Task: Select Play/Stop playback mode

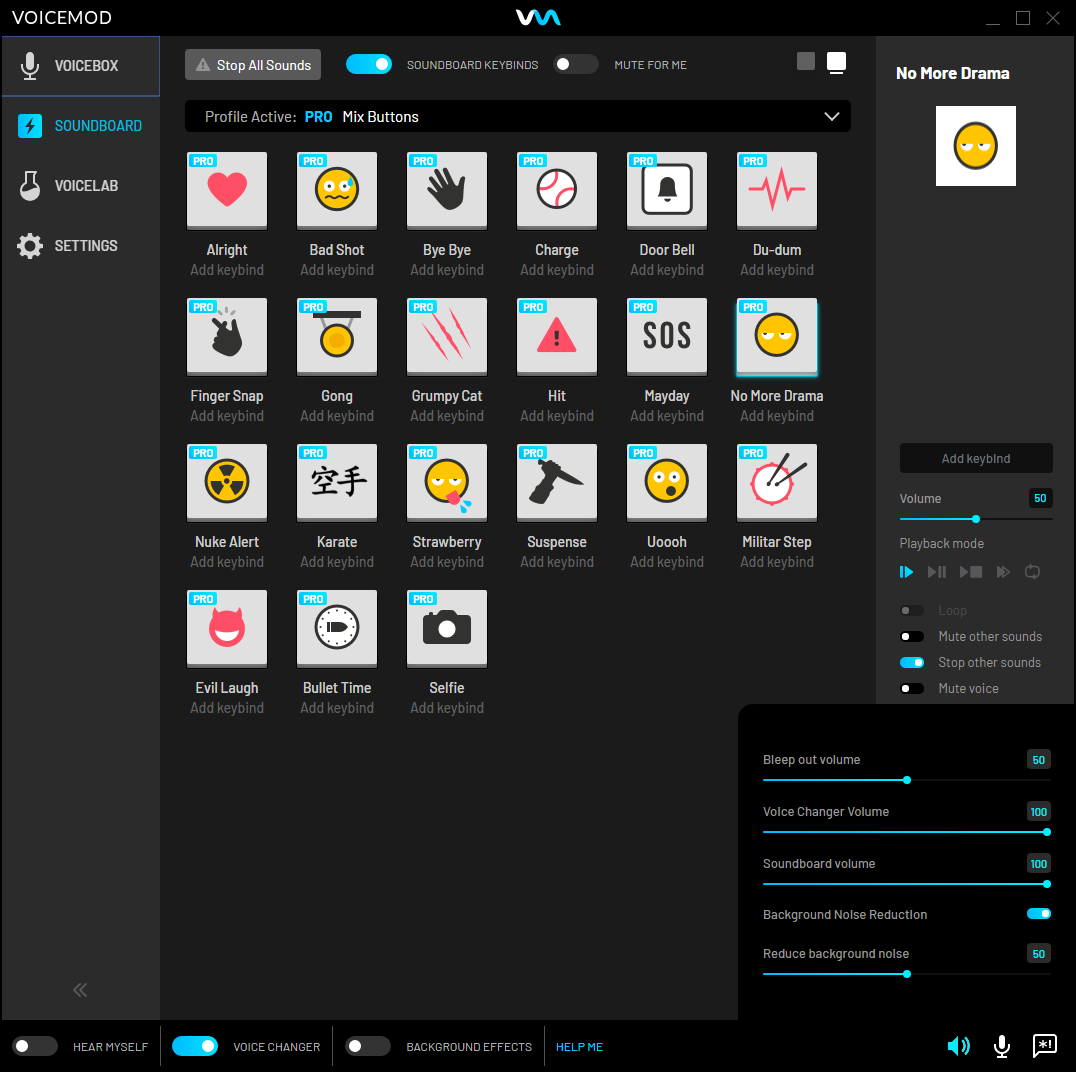Action: click(970, 572)
